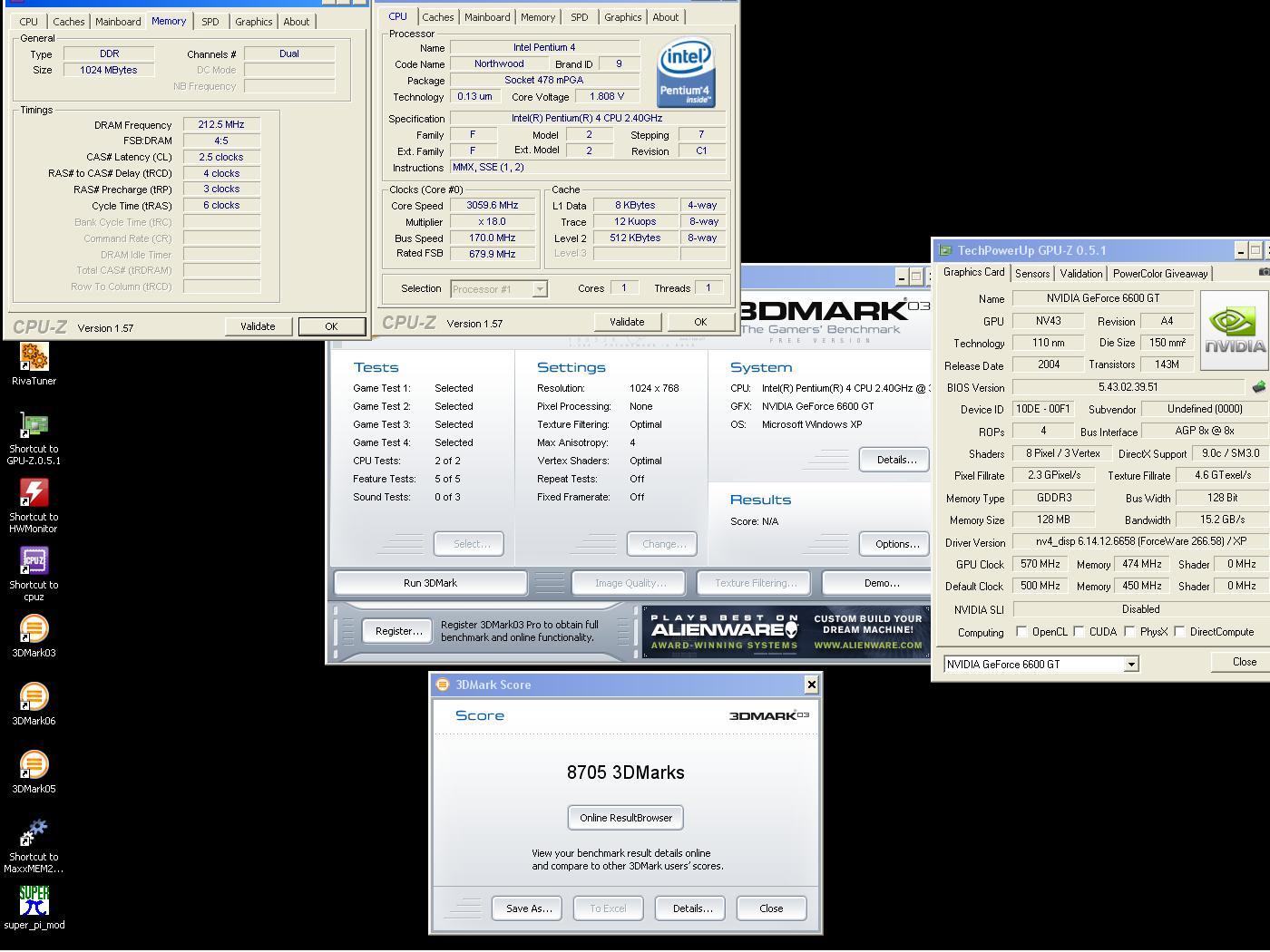Open the GPU selection dropdown in GPU-Z
The image size is (1270, 952).
(1131, 665)
